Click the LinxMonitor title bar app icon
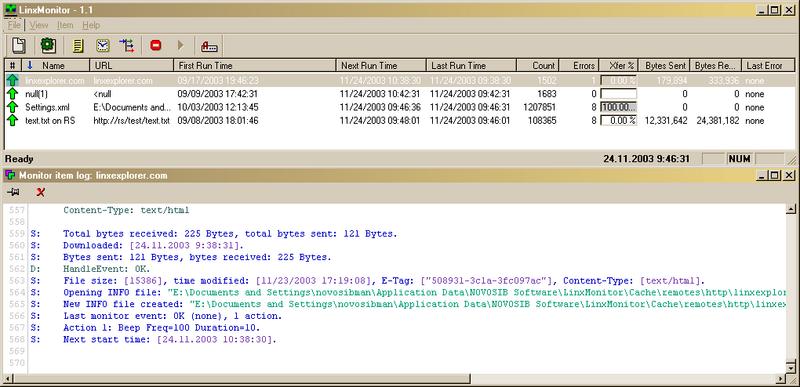The width and height of the screenshot is (800, 387). pyautogui.click(x=10, y=10)
